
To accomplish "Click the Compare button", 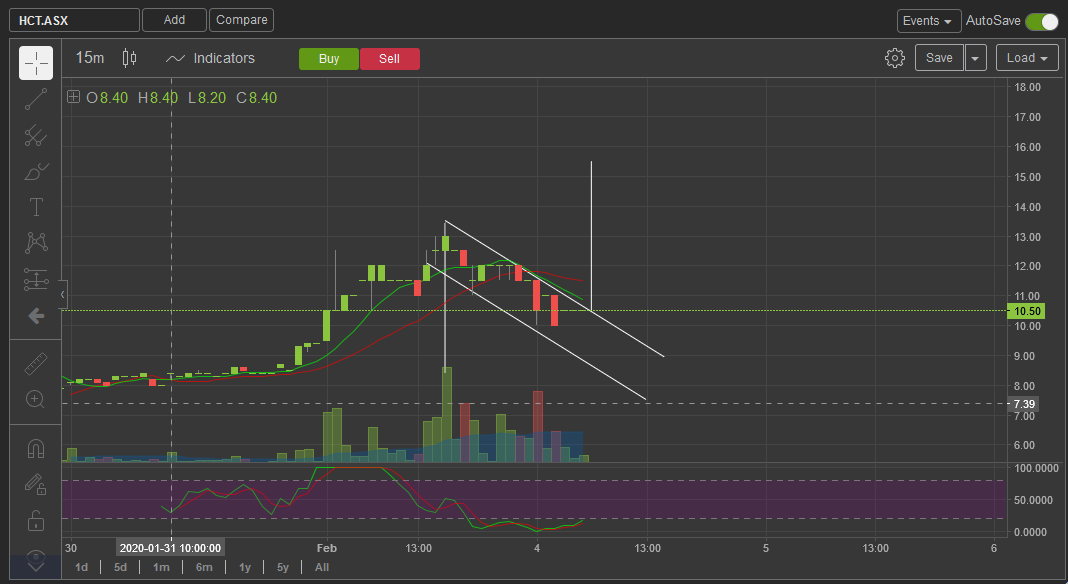I will coord(242,20).
